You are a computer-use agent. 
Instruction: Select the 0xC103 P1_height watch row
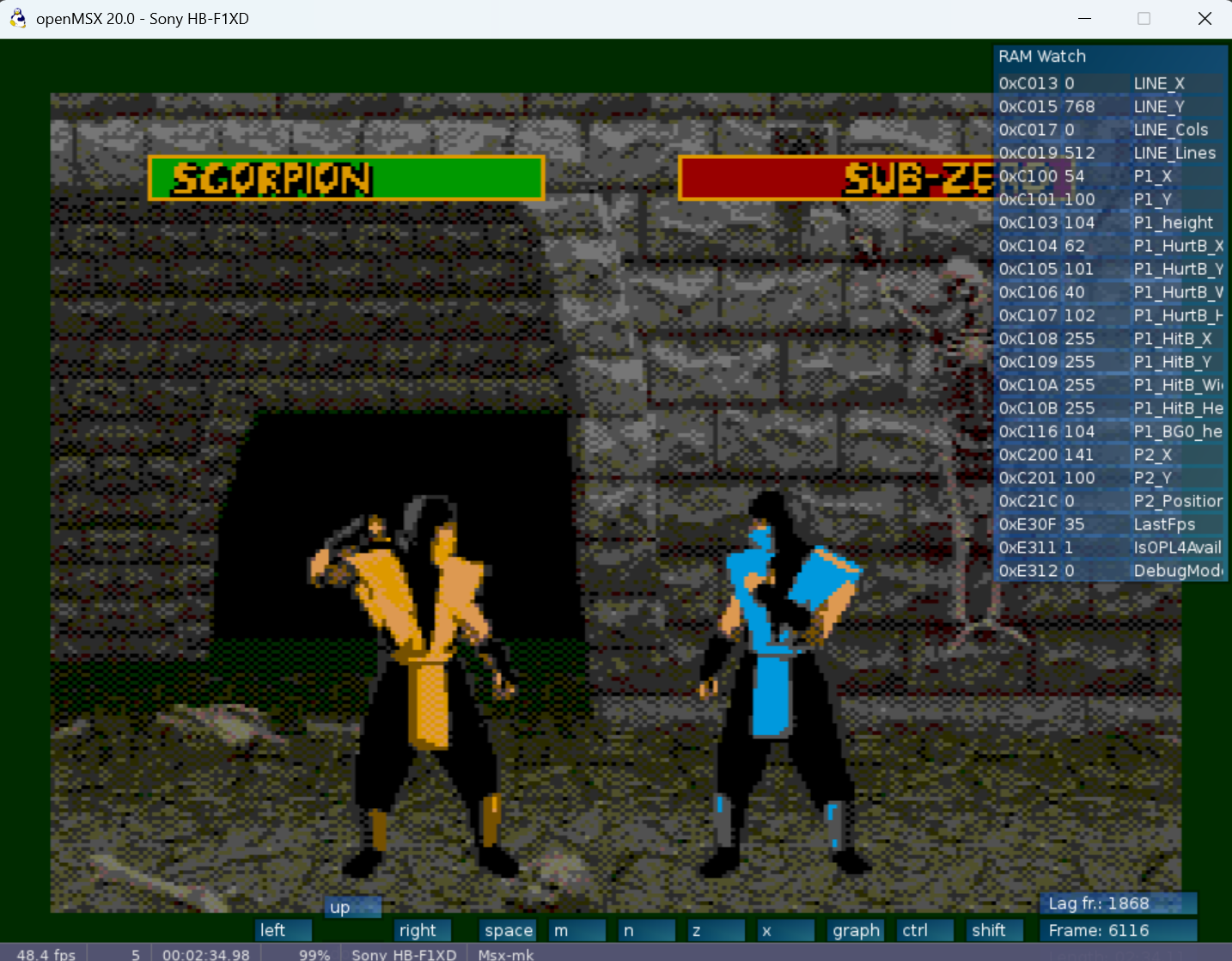pos(1110,223)
